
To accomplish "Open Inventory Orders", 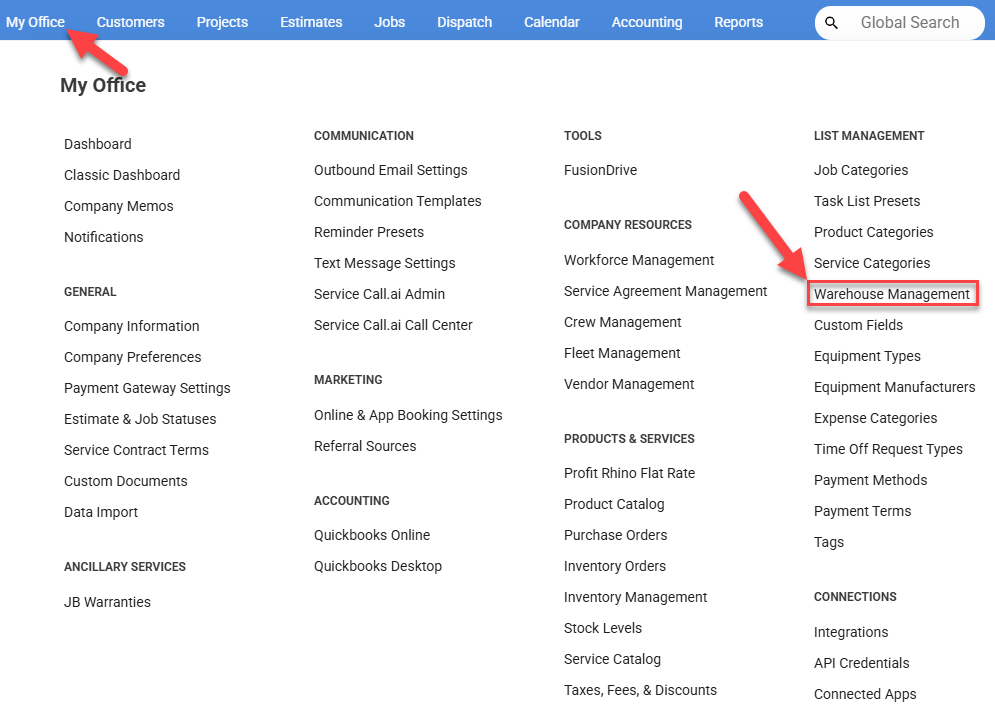I will (615, 567).
